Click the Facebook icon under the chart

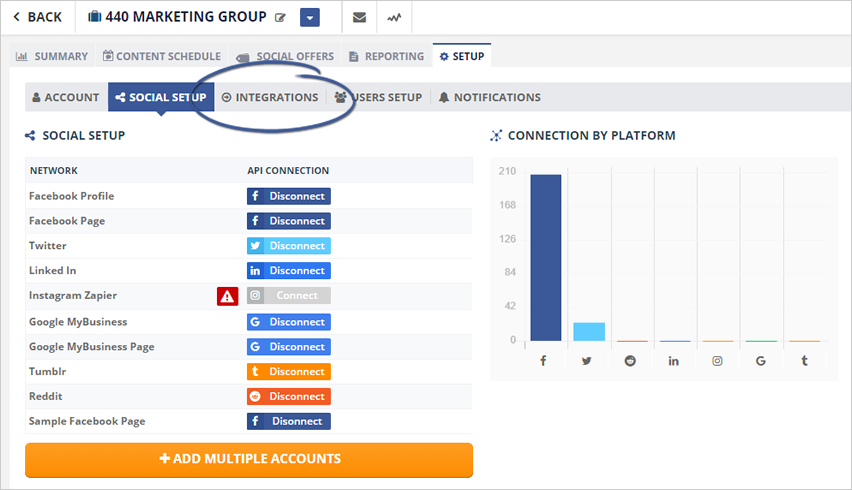[545, 360]
